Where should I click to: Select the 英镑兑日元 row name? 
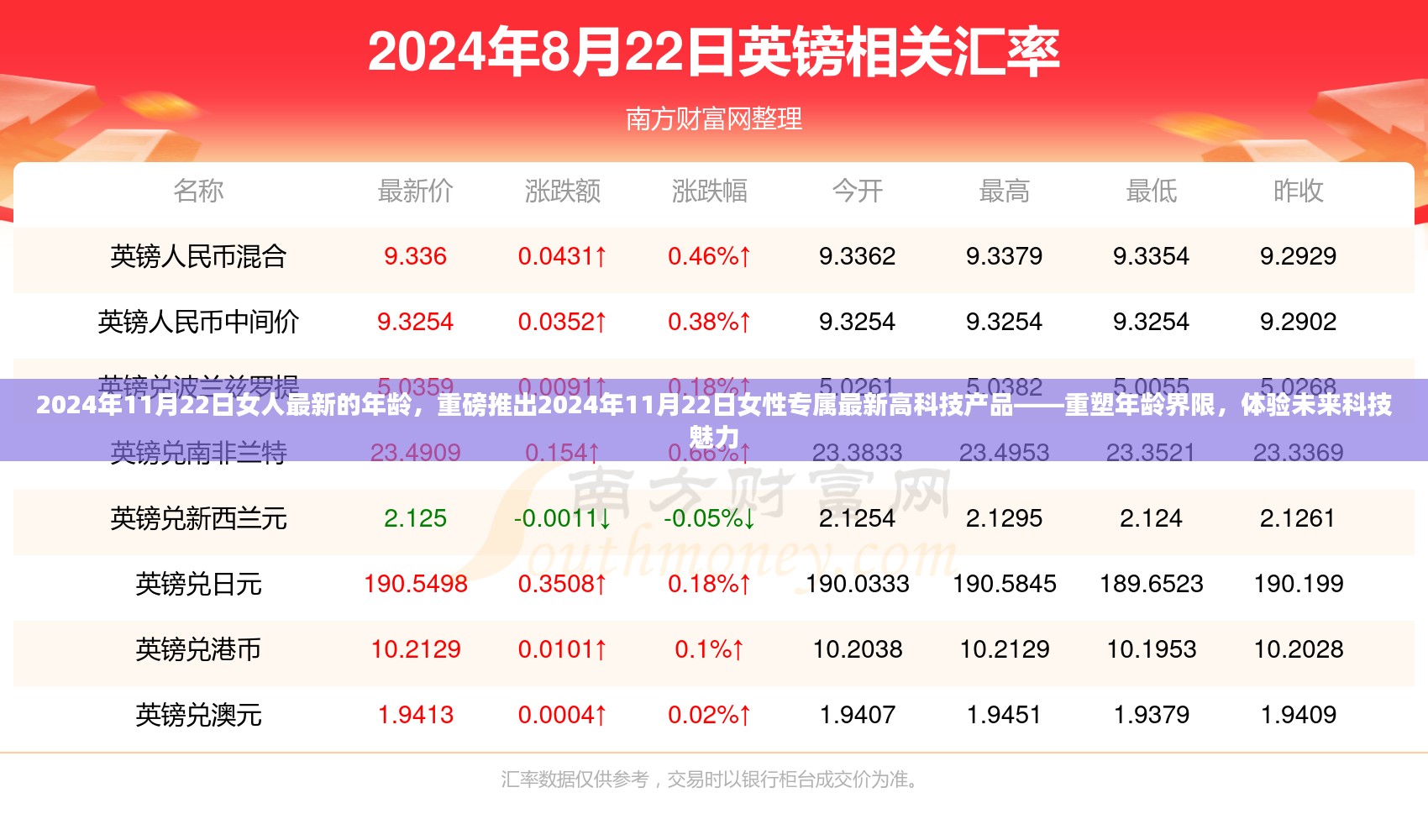(x=198, y=584)
